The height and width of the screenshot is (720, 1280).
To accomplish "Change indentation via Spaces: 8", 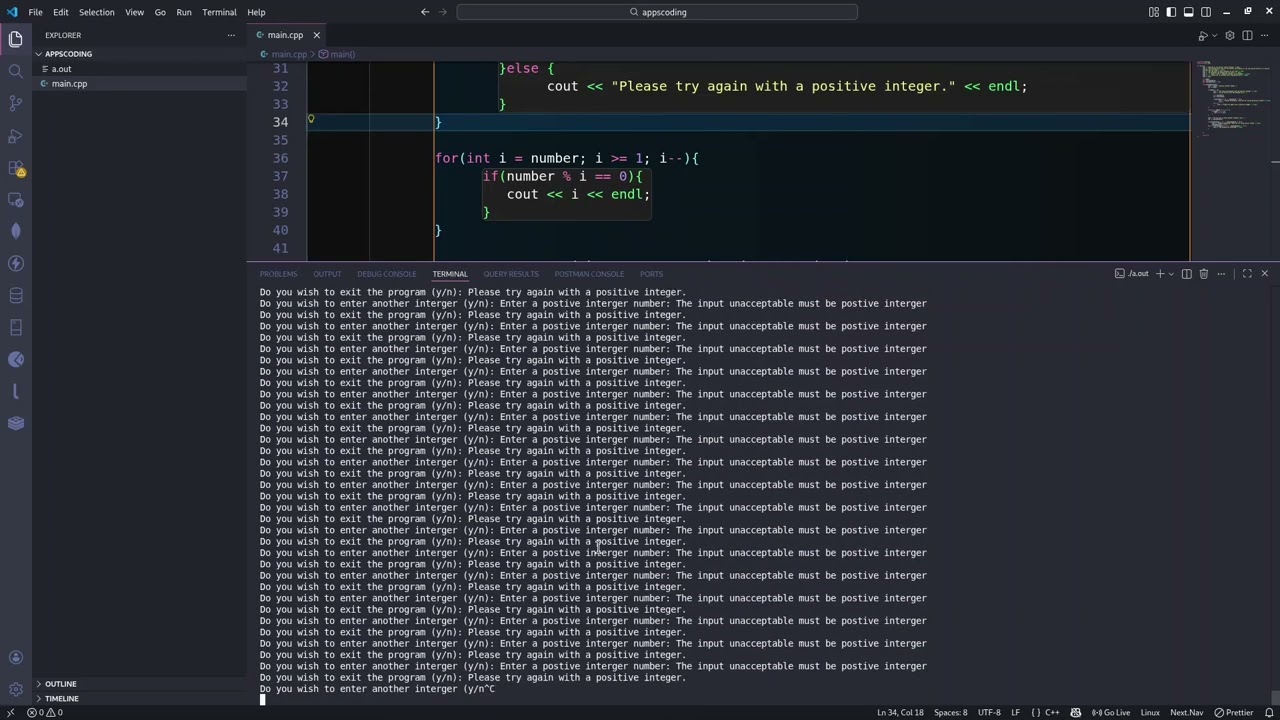I will tap(951, 712).
